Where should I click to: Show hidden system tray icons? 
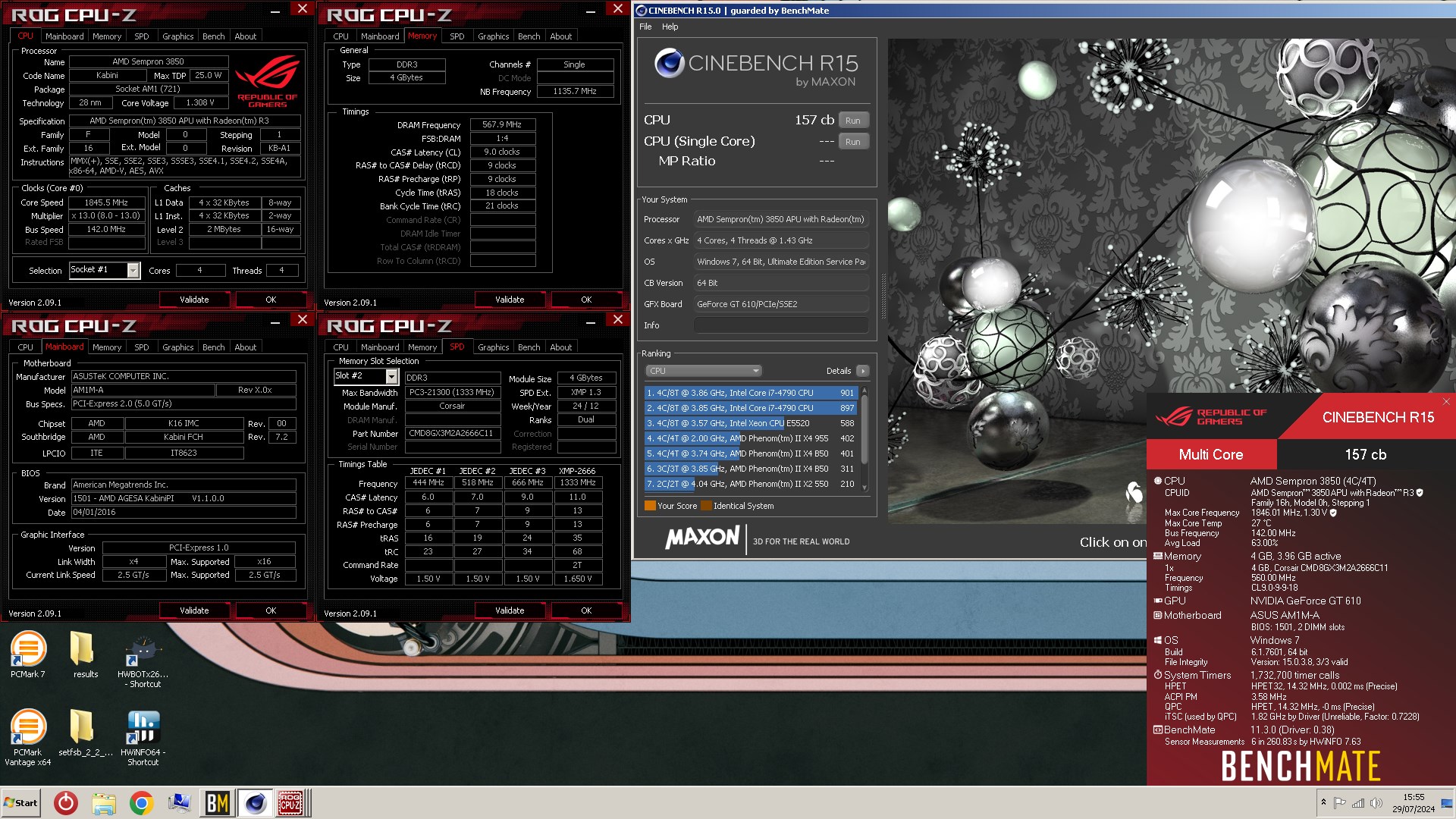(x=1323, y=802)
